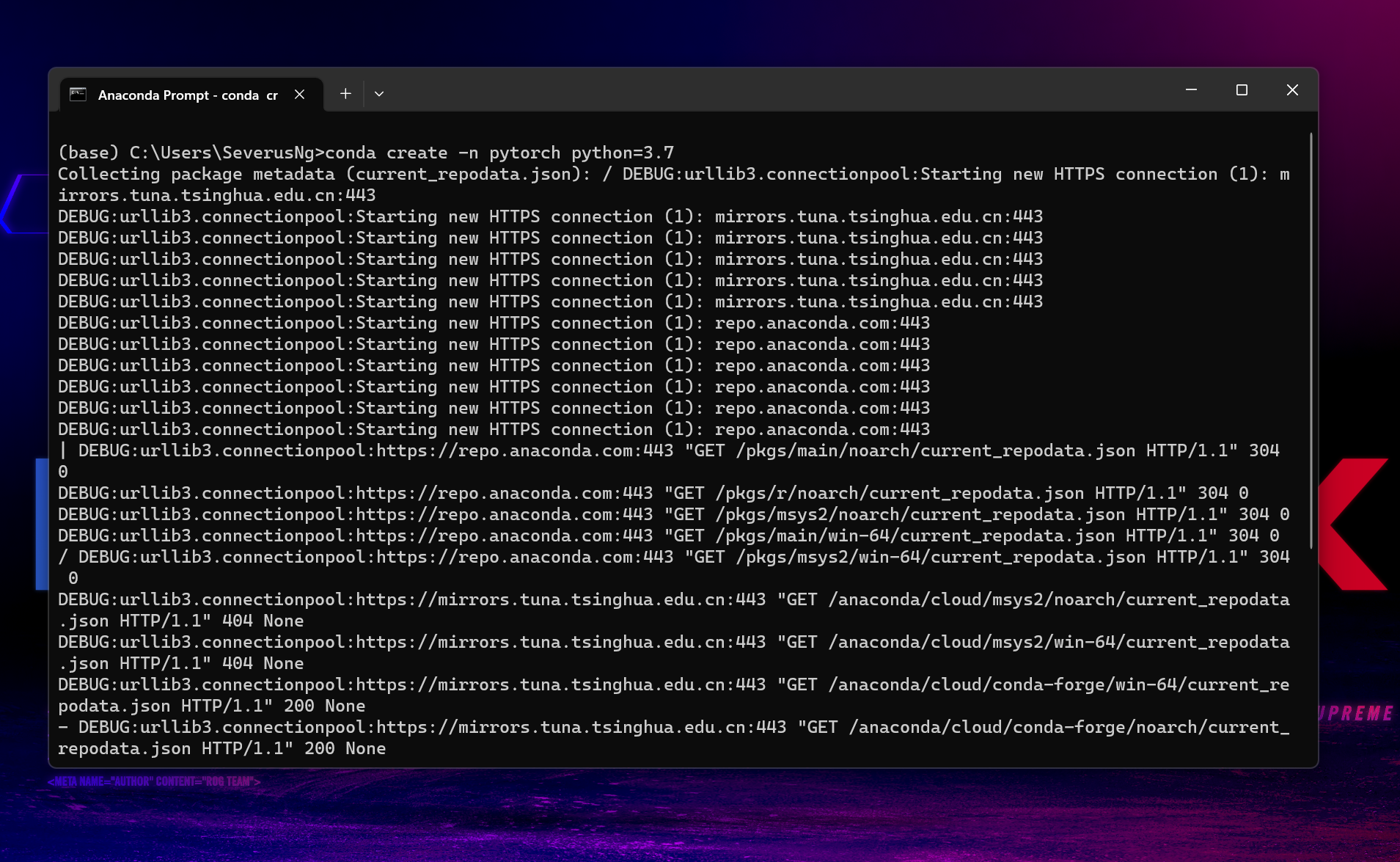This screenshot has height=862, width=1400.
Task: Click the command prompt icon on the active tab
Action: (x=78, y=94)
